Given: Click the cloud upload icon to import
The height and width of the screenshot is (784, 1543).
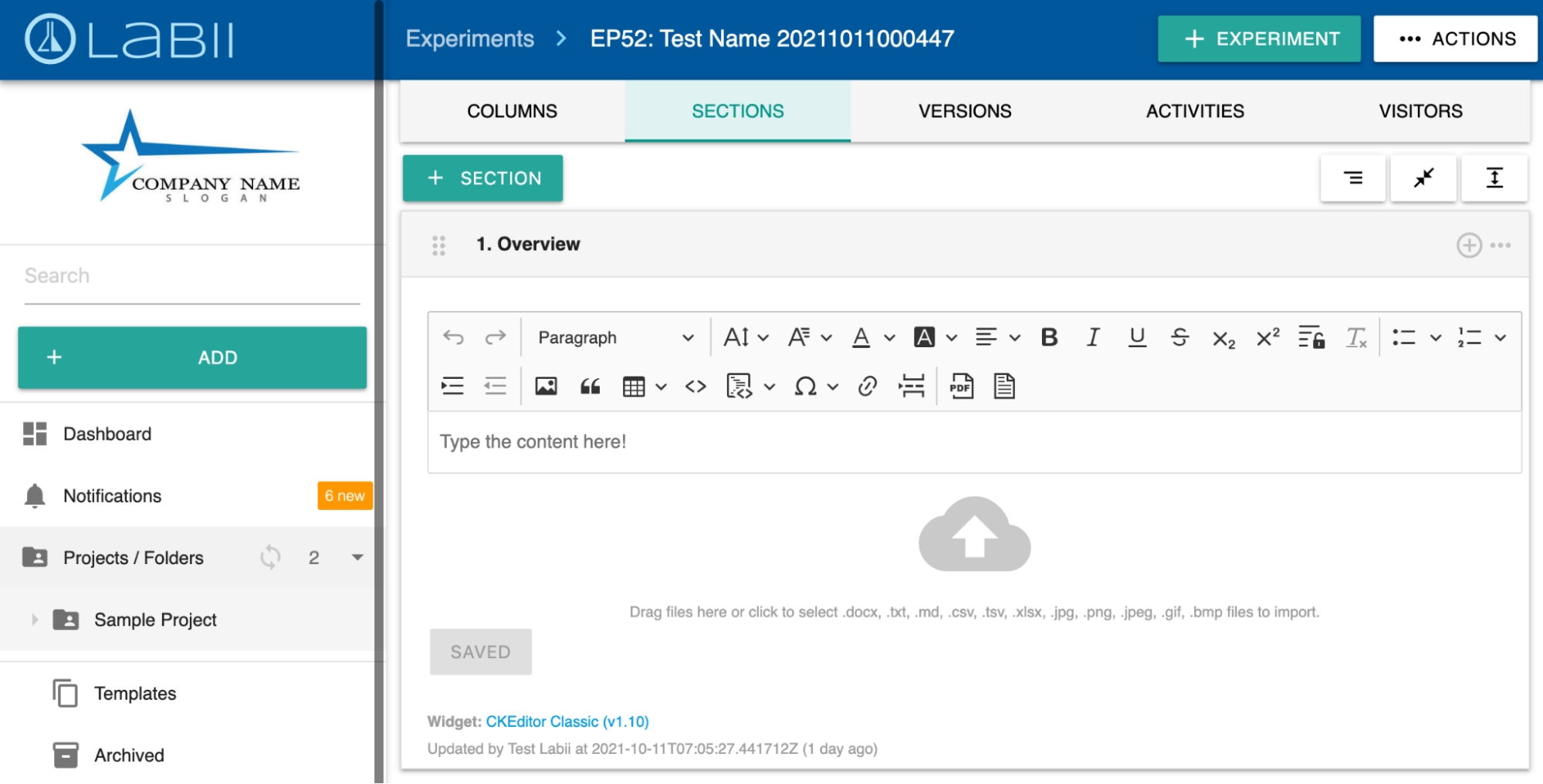Looking at the screenshot, I should [974, 535].
